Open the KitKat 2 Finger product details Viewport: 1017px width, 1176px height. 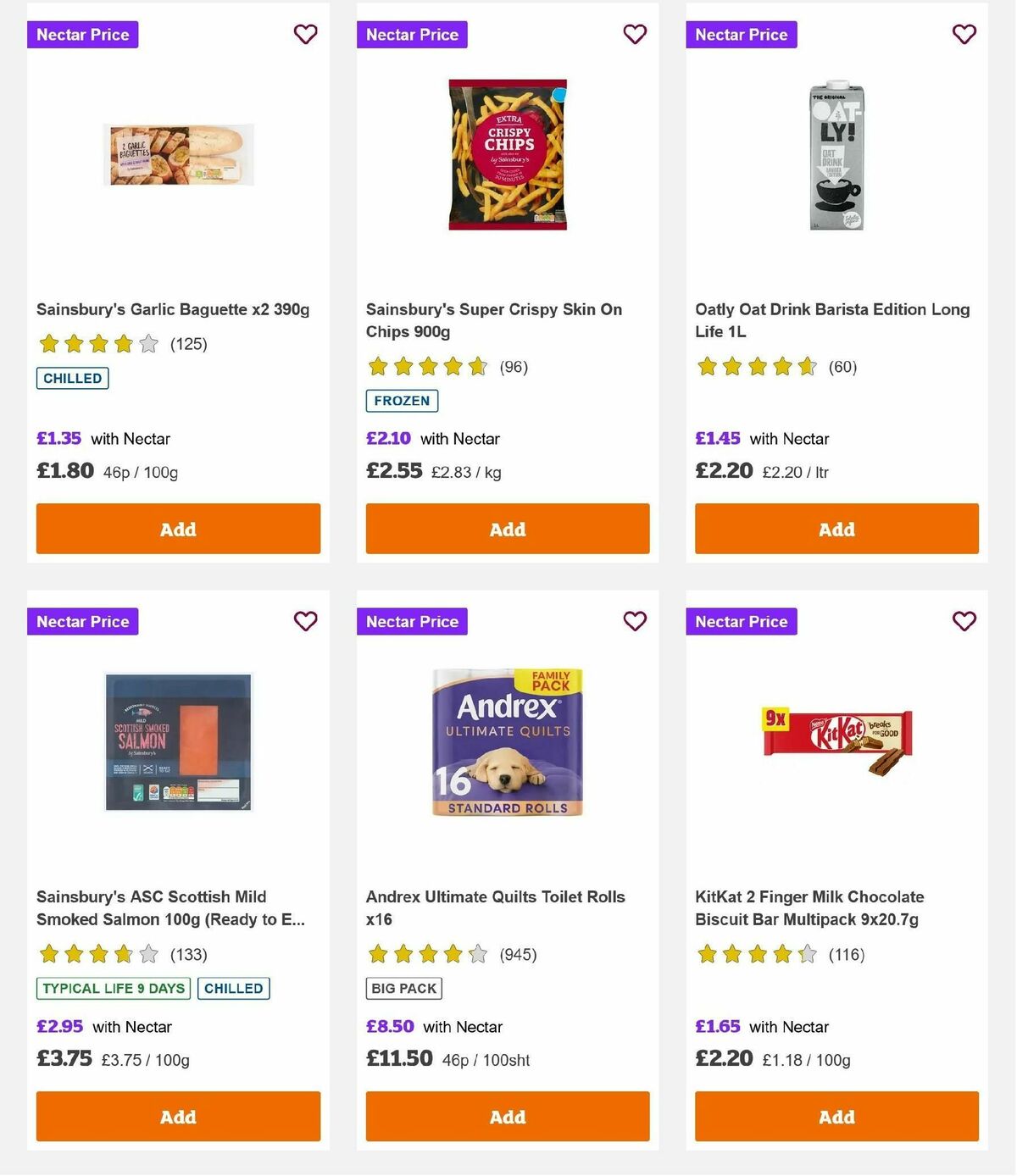pyautogui.click(x=809, y=907)
